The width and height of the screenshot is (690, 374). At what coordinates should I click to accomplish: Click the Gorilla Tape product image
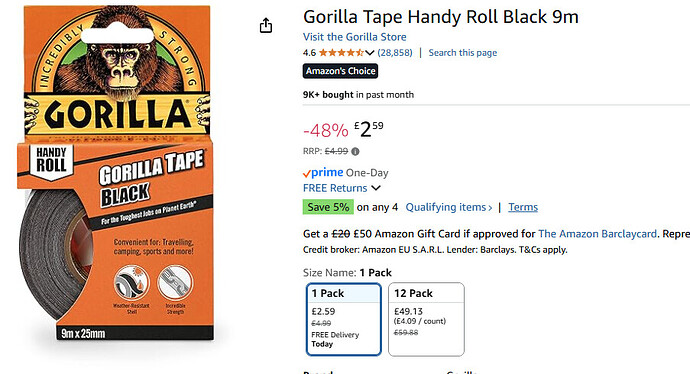coord(116,173)
